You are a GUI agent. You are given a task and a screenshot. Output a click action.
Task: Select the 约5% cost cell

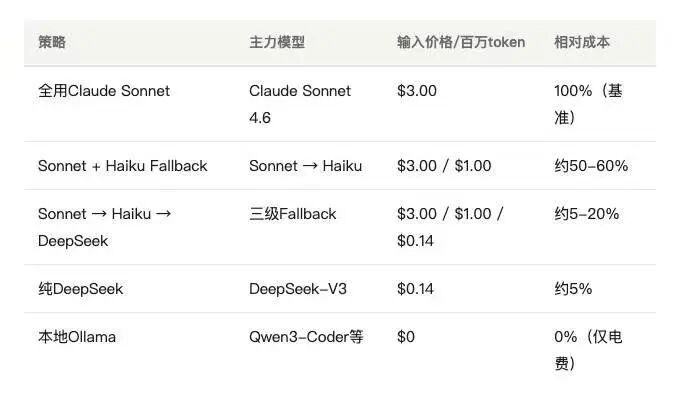[x=573, y=289]
